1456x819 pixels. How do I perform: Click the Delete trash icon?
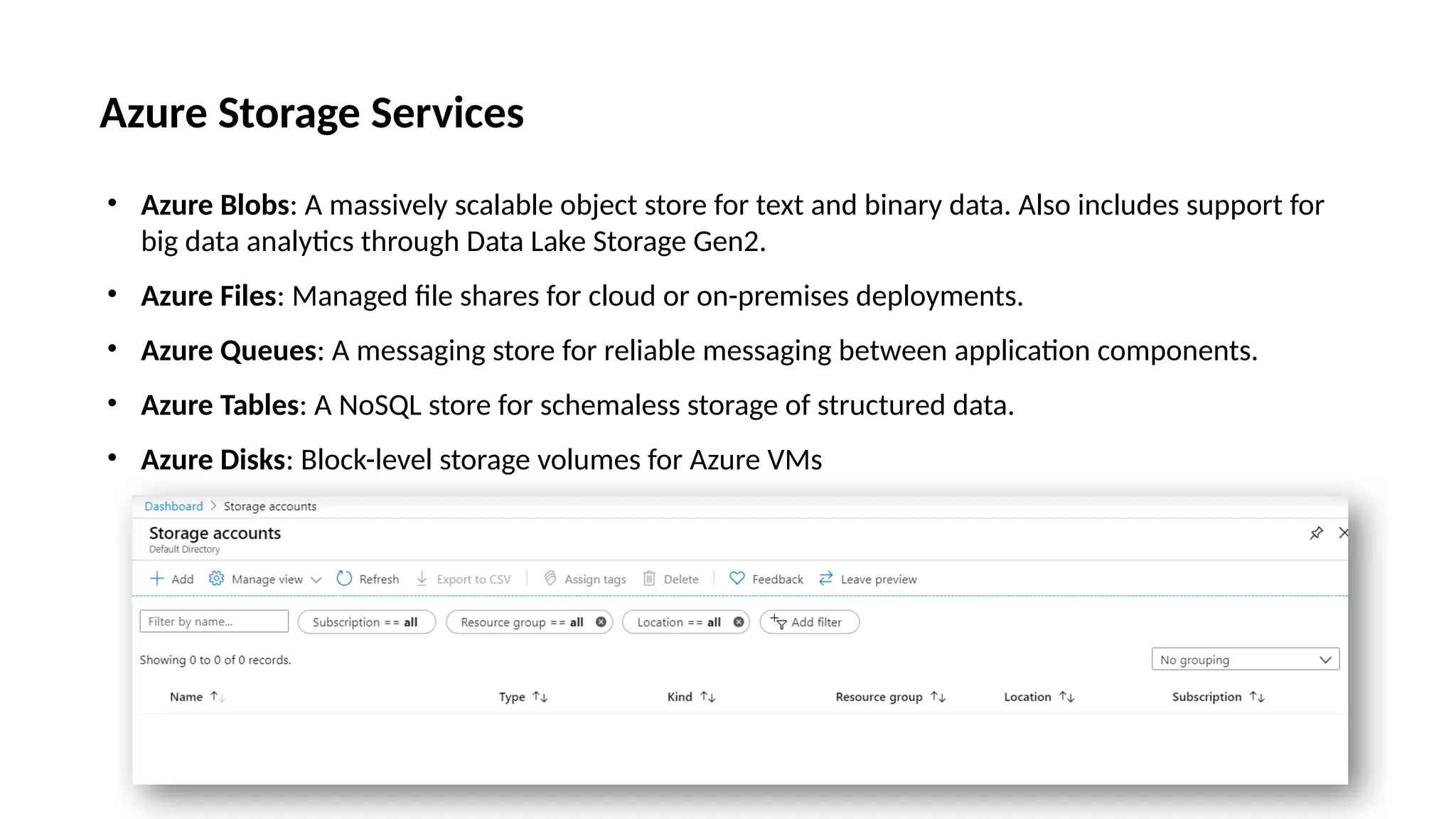pyautogui.click(x=649, y=579)
